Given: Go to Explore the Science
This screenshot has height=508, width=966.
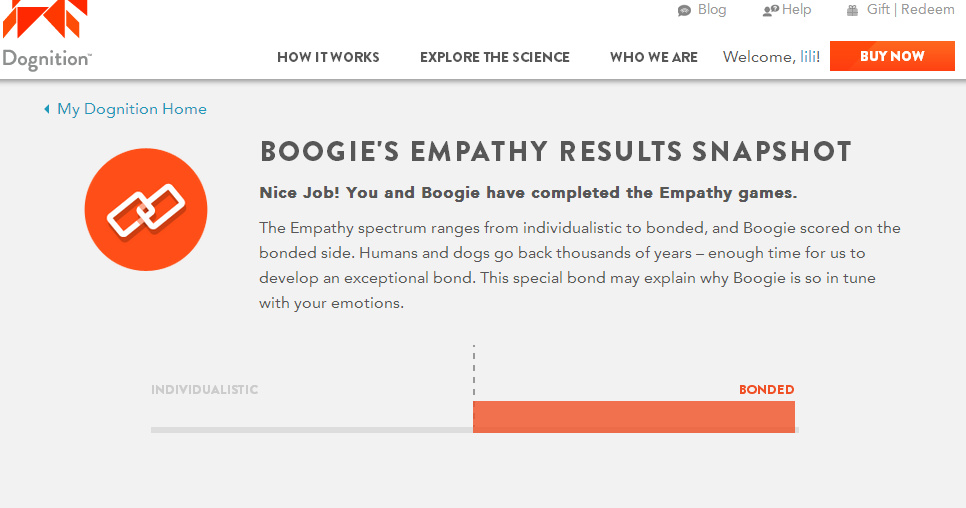Looking at the screenshot, I should (x=495, y=57).
